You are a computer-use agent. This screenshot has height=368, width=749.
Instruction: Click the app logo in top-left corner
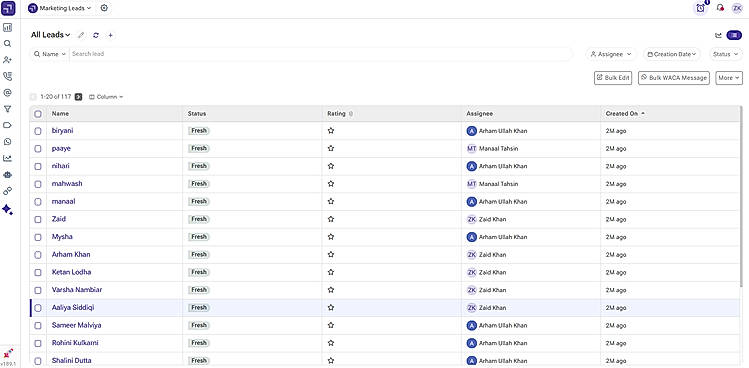pos(8,8)
